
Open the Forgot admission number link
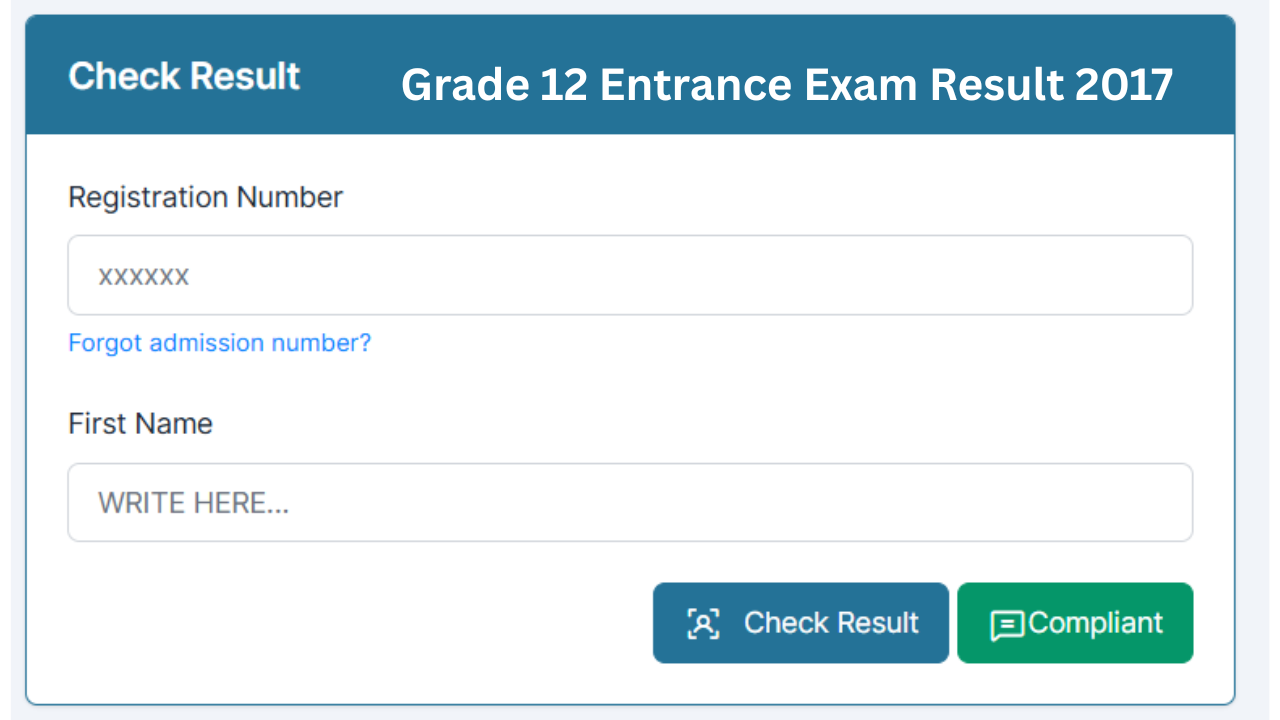219,343
